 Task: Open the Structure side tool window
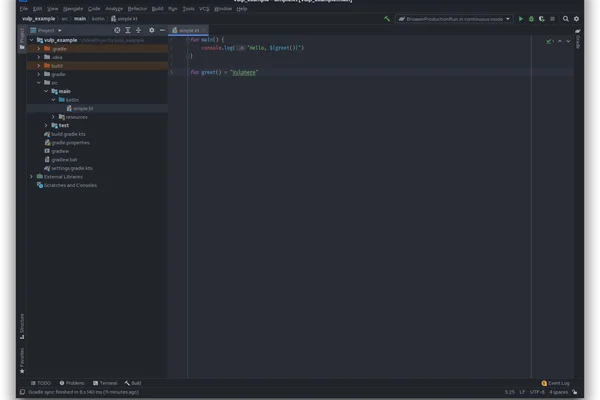click(x=22, y=326)
